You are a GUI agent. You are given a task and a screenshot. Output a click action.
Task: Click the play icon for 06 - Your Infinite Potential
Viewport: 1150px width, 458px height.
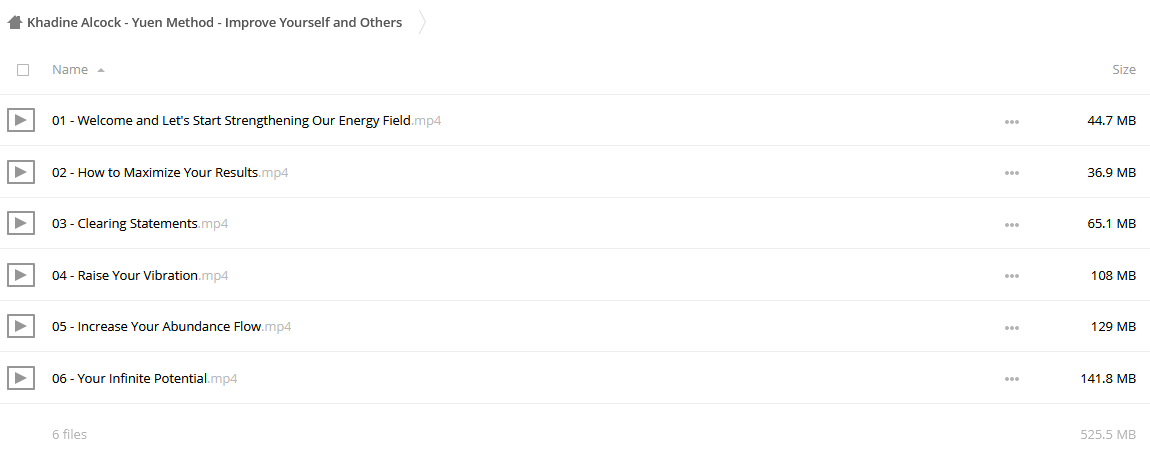[21, 378]
